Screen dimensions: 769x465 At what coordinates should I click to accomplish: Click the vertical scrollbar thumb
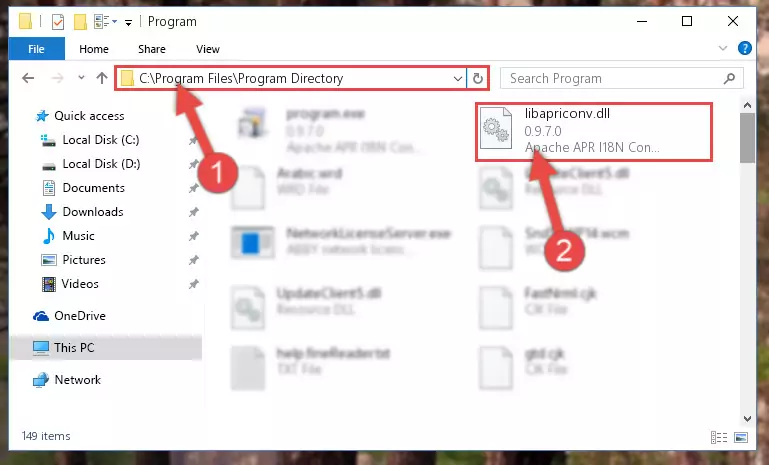747,138
